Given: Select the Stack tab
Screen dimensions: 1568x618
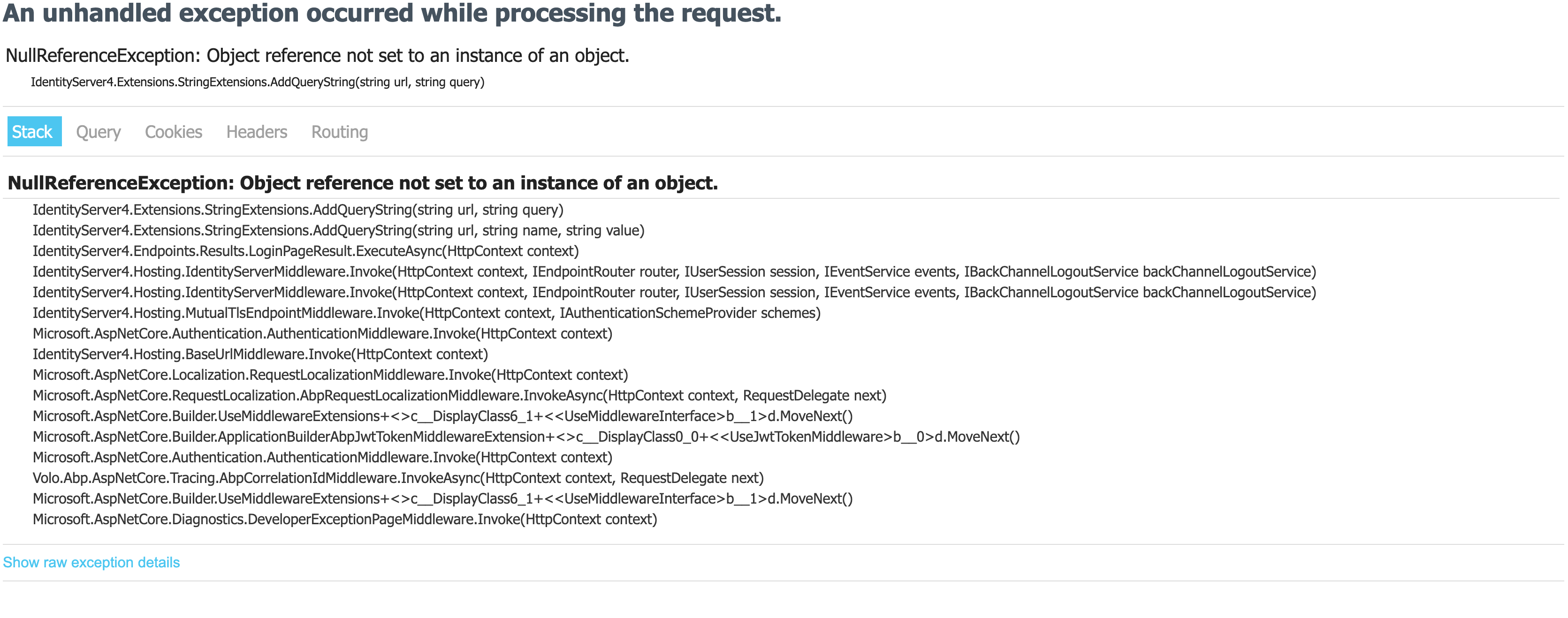Looking at the screenshot, I should click(33, 131).
